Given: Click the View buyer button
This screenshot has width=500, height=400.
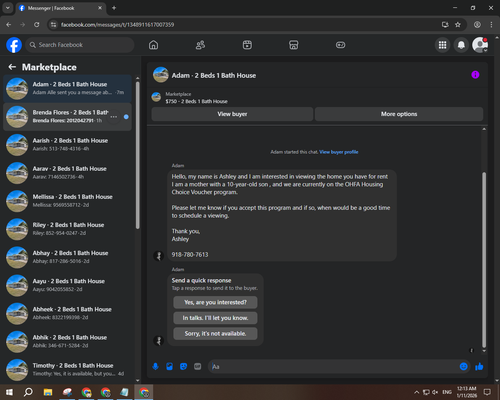Looking at the screenshot, I should (x=232, y=114).
